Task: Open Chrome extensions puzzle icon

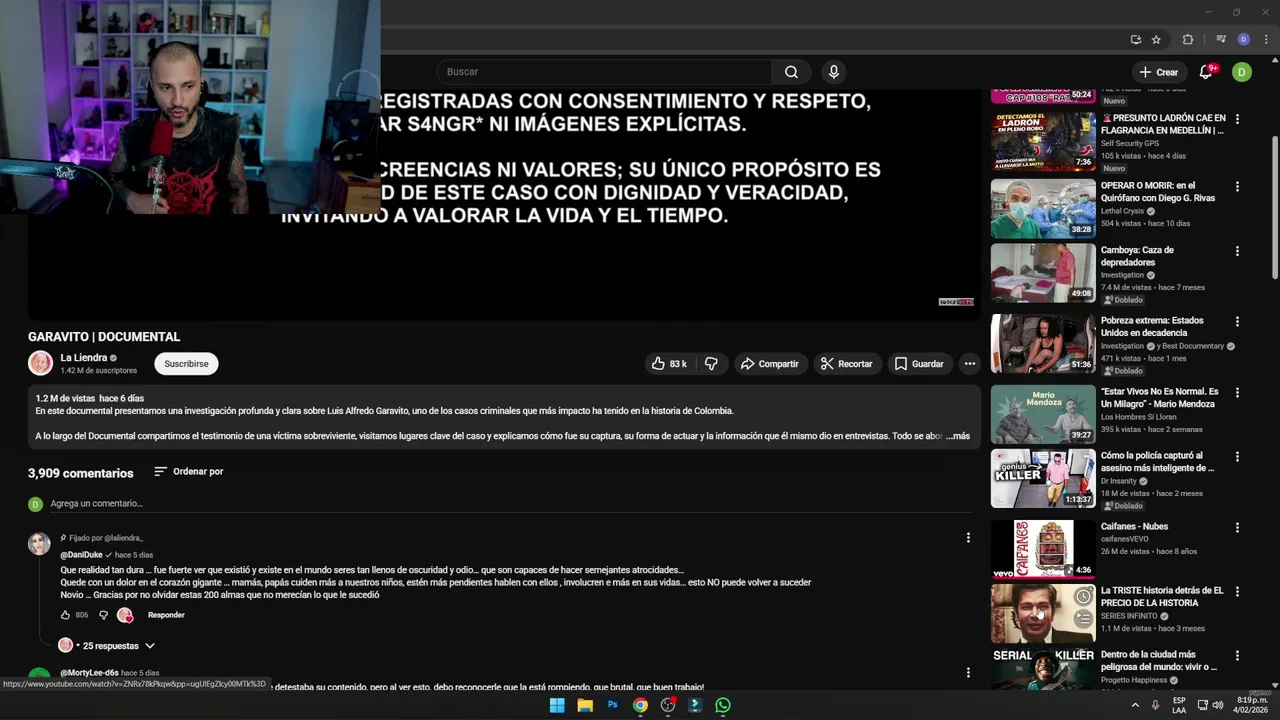Action: [x=1188, y=40]
